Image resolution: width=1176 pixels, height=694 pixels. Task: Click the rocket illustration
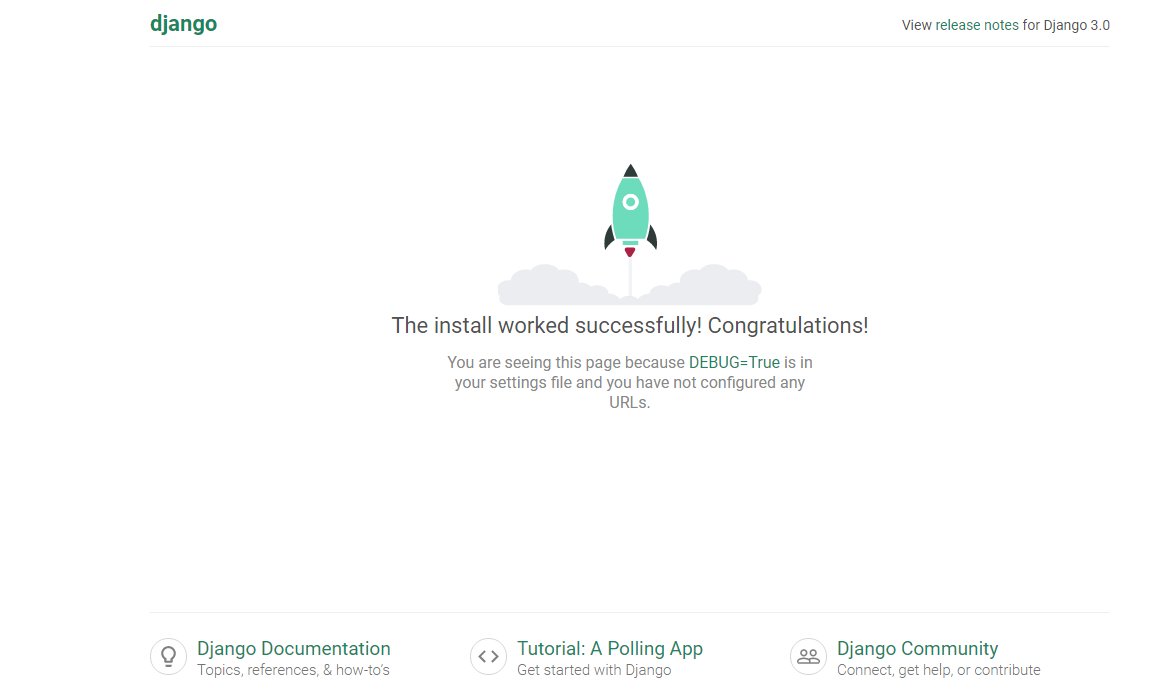[630, 234]
